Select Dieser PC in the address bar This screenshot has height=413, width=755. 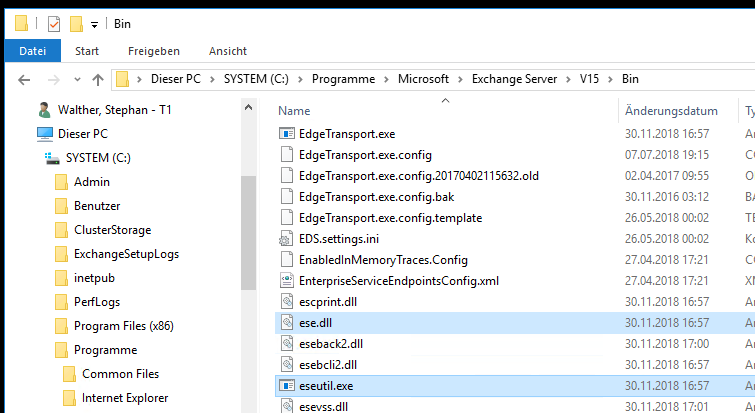click(x=176, y=79)
